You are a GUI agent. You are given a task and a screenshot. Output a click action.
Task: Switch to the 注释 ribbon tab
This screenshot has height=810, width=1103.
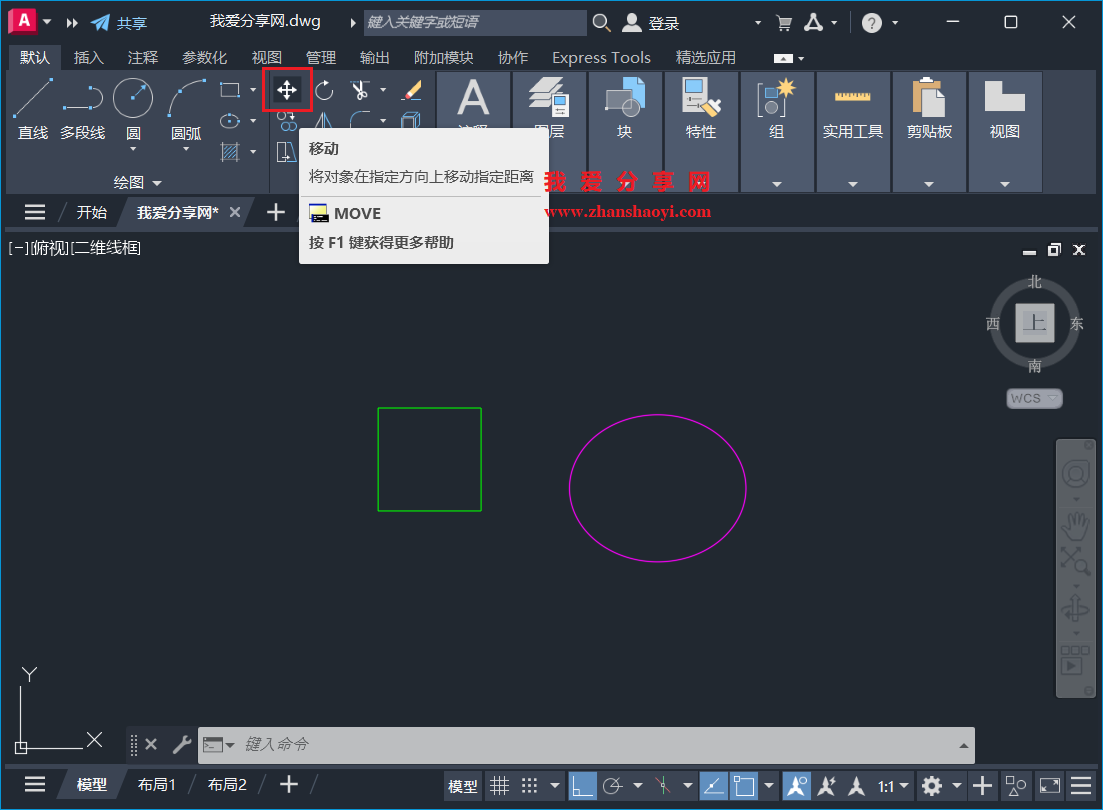click(x=143, y=58)
